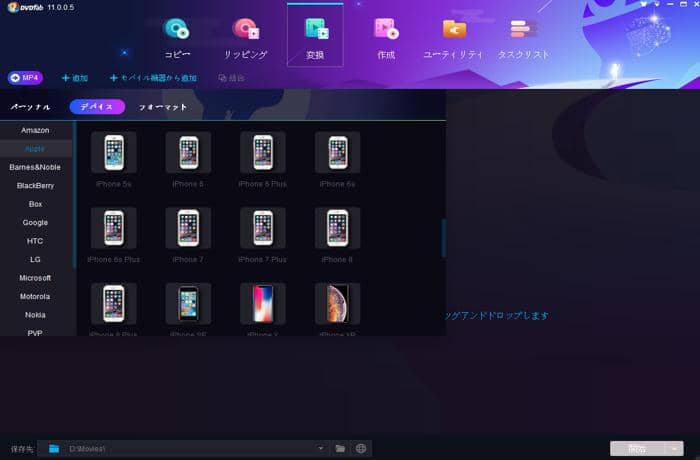This screenshot has width=700, height=460.
Task: Click the MP4 profile switcher button
Action: (25, 78)
